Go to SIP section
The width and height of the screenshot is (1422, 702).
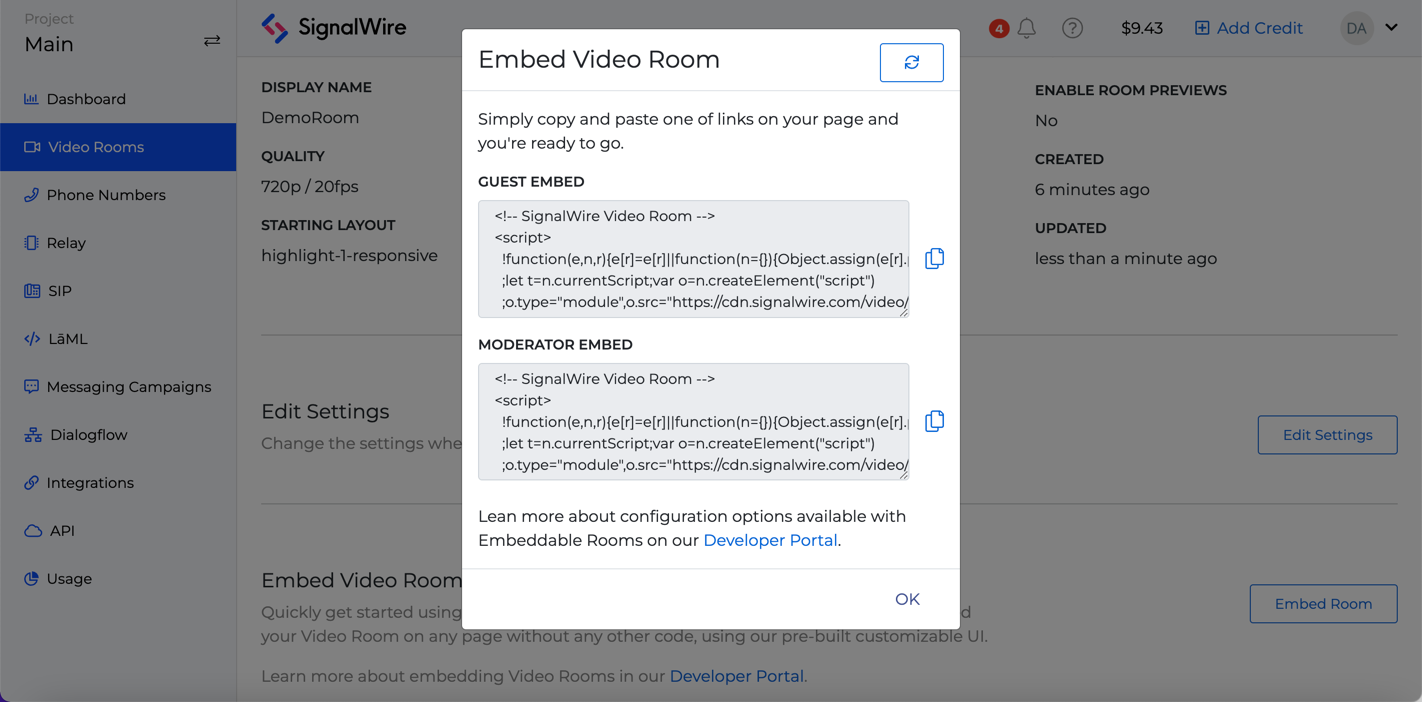pos(118,291)
